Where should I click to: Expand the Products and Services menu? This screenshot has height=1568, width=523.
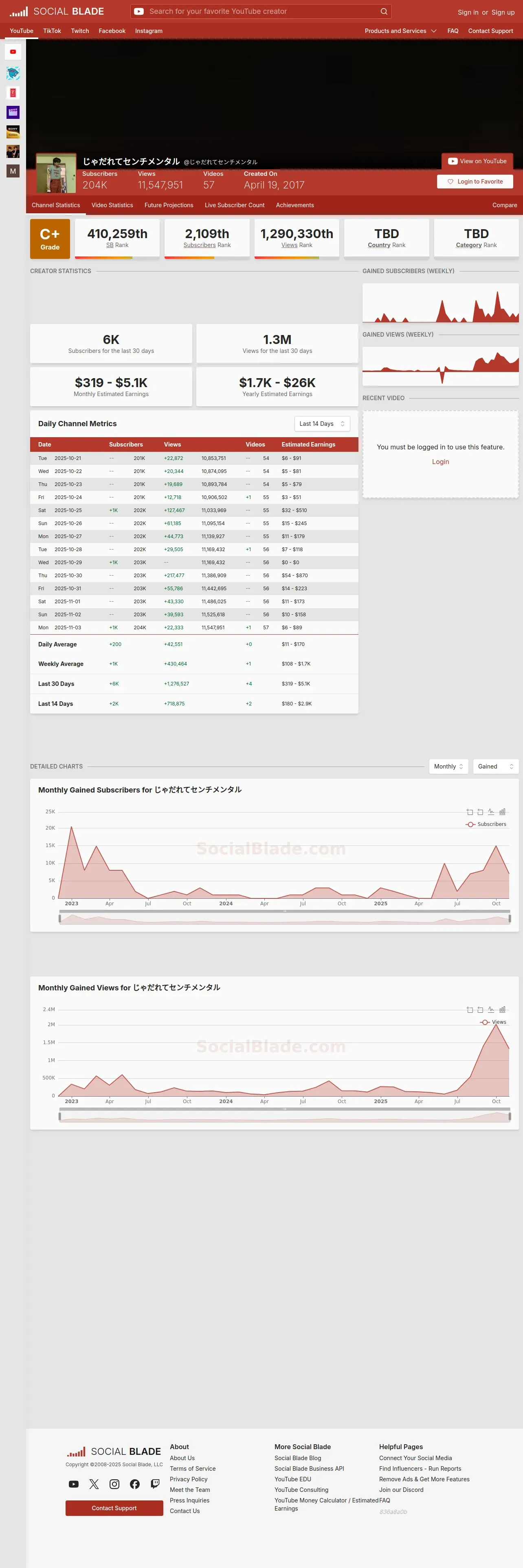(x=401, y=31)
